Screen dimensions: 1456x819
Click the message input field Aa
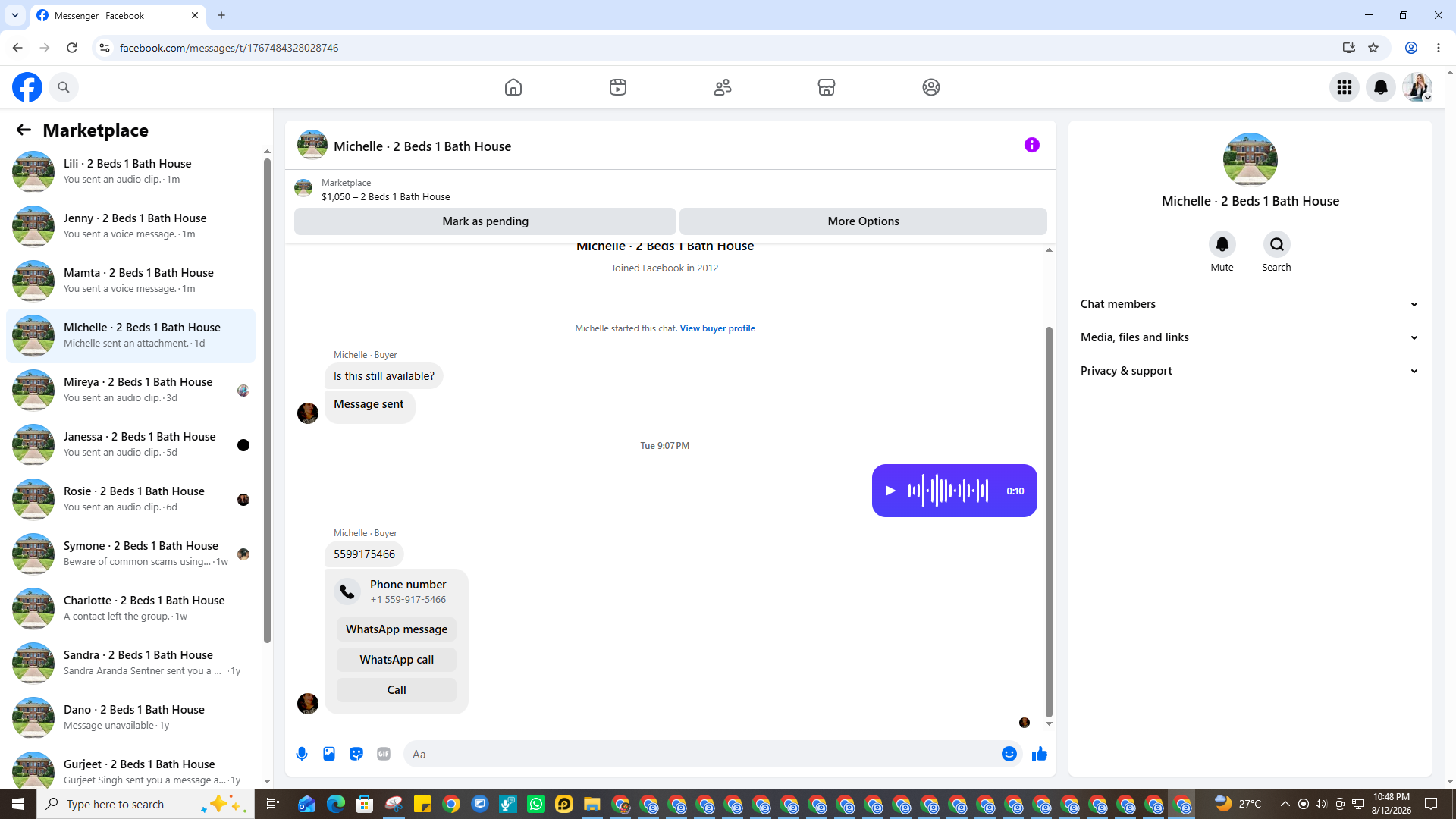tap(701, 754)
